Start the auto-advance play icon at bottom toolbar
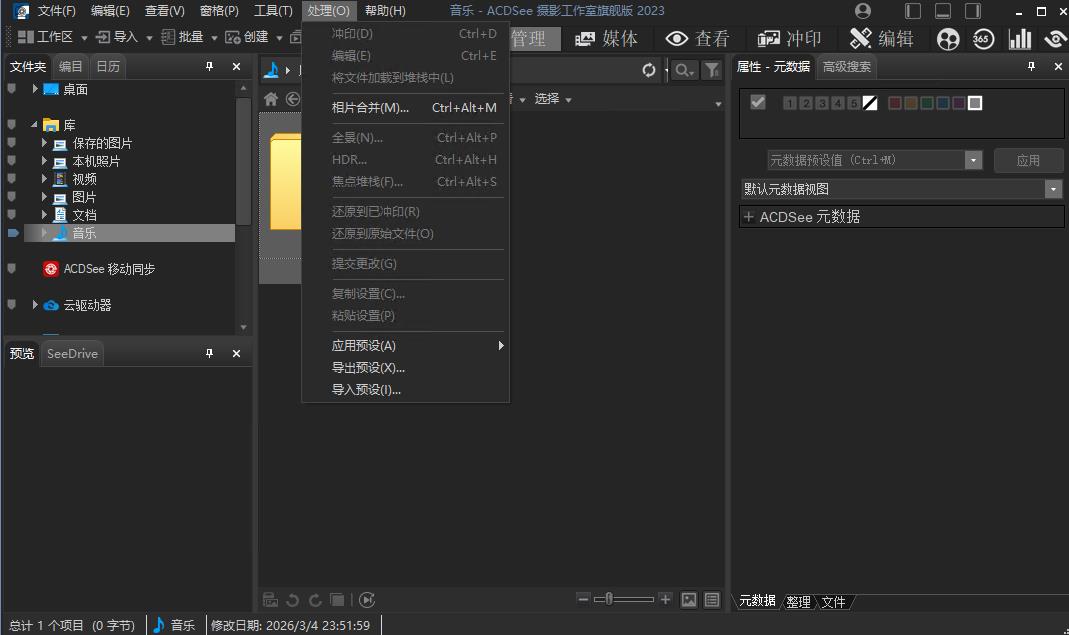Screen dimensions: 1069x635 pos(367,600)
